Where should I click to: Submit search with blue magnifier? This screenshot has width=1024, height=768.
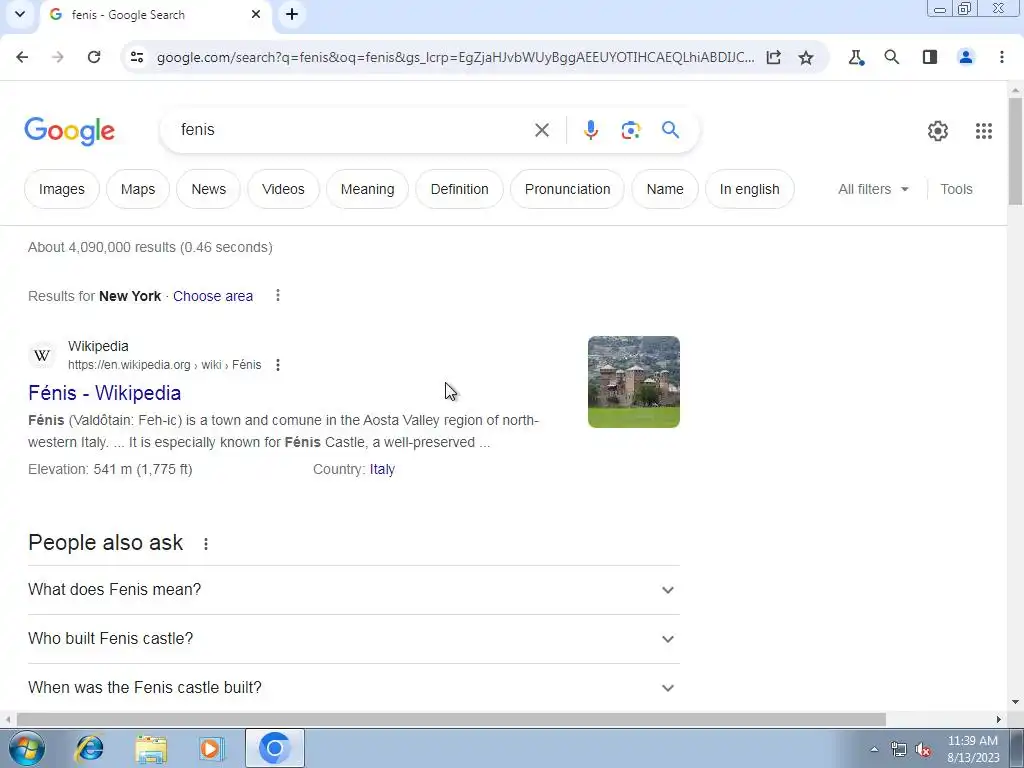click(671, 129)
